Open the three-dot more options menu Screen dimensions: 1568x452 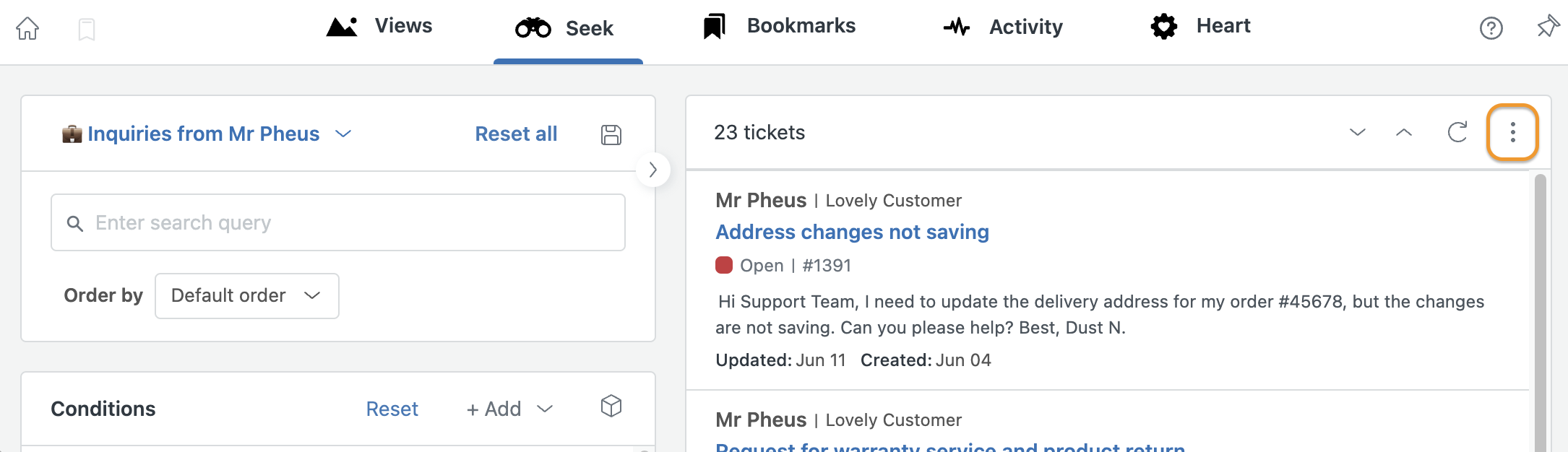(x=1512, y=132)
